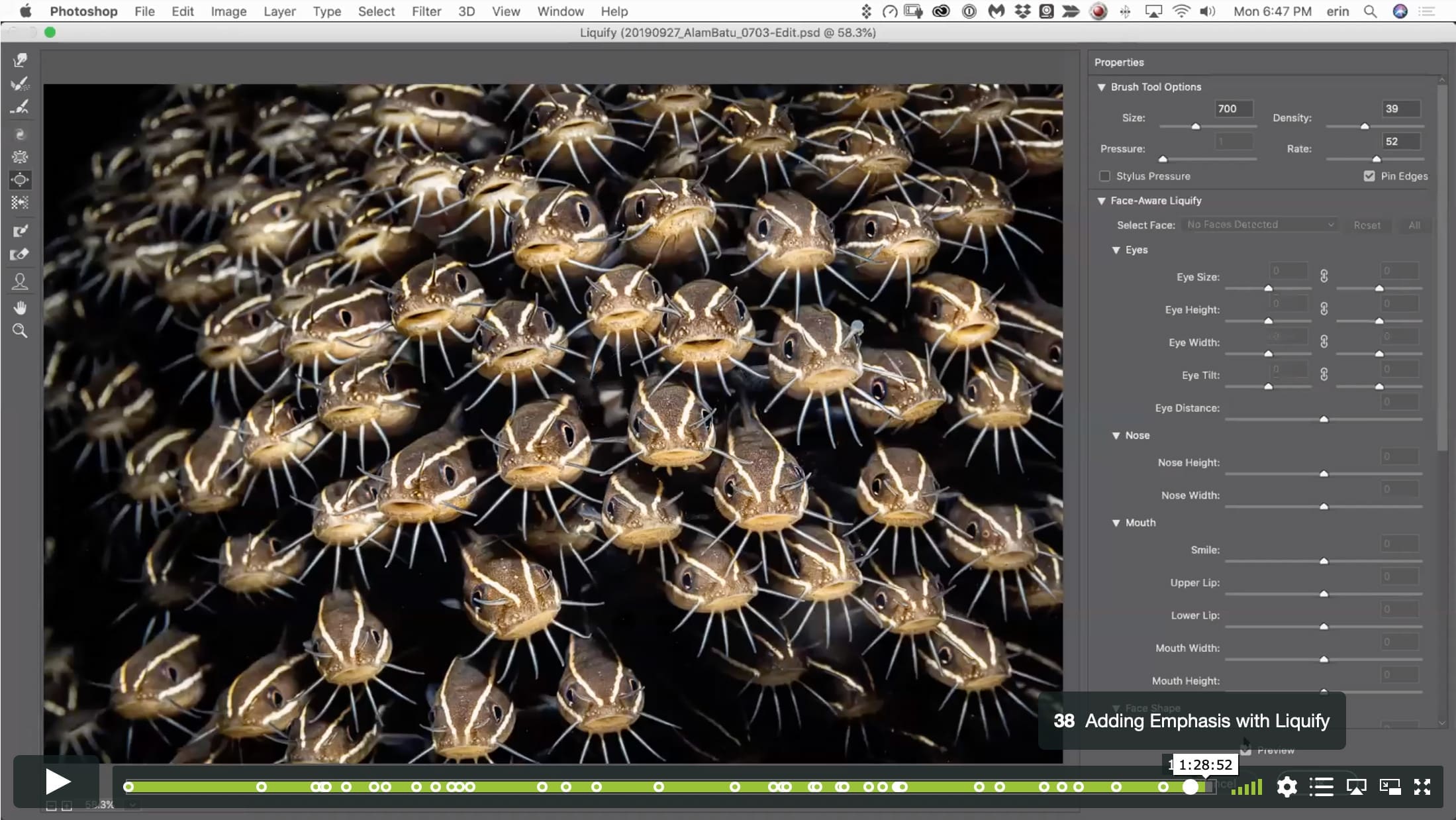Click the video playhead knob

click(x=1190, y=787)
